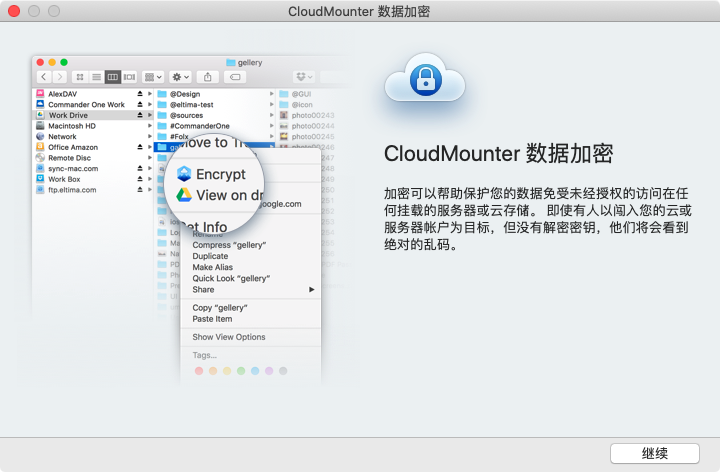This screenshot has width=720, height=472.
Task: Open the gear action dropdown in Finder toolbar
Action: (x=181, y=76)
